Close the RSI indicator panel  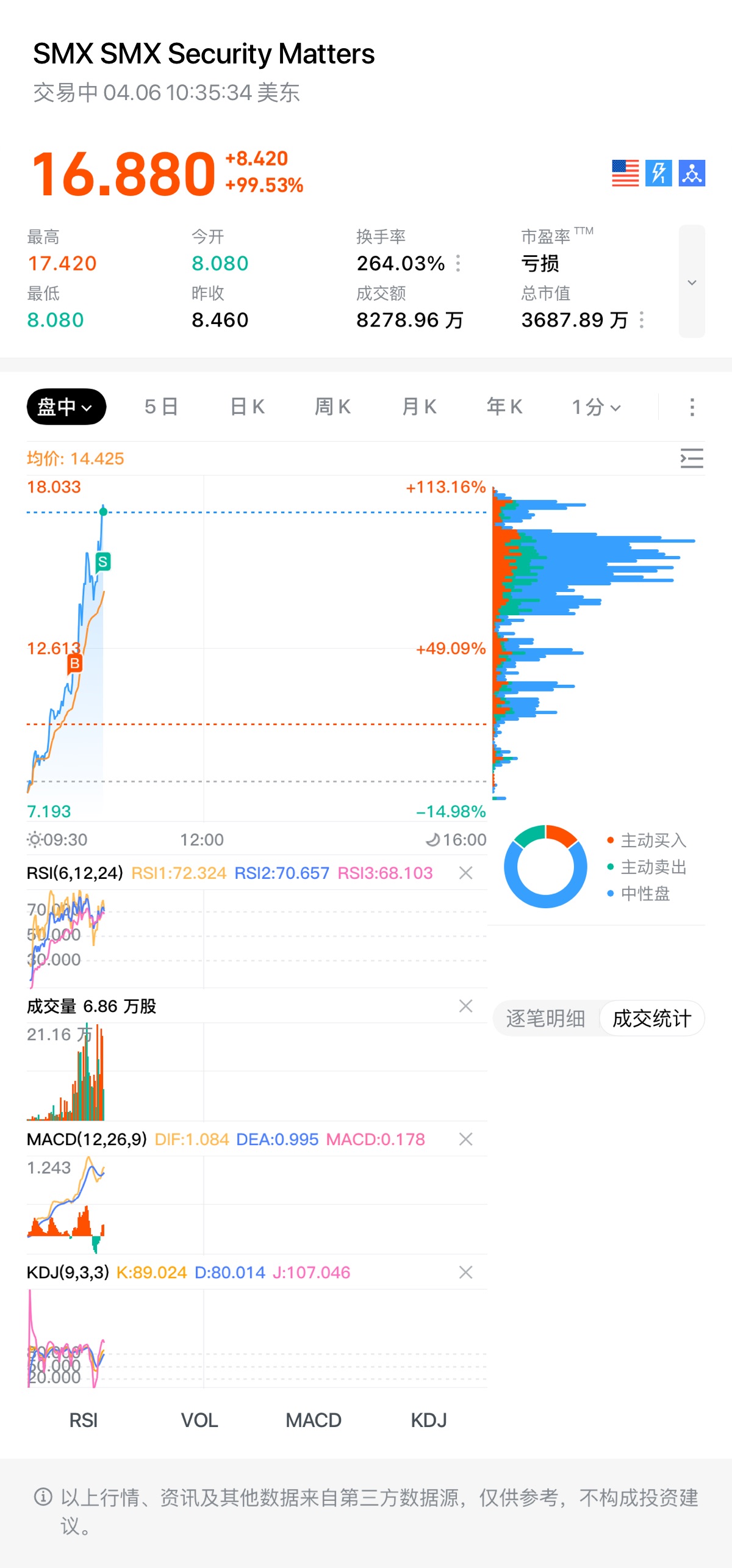pos(465,873)
